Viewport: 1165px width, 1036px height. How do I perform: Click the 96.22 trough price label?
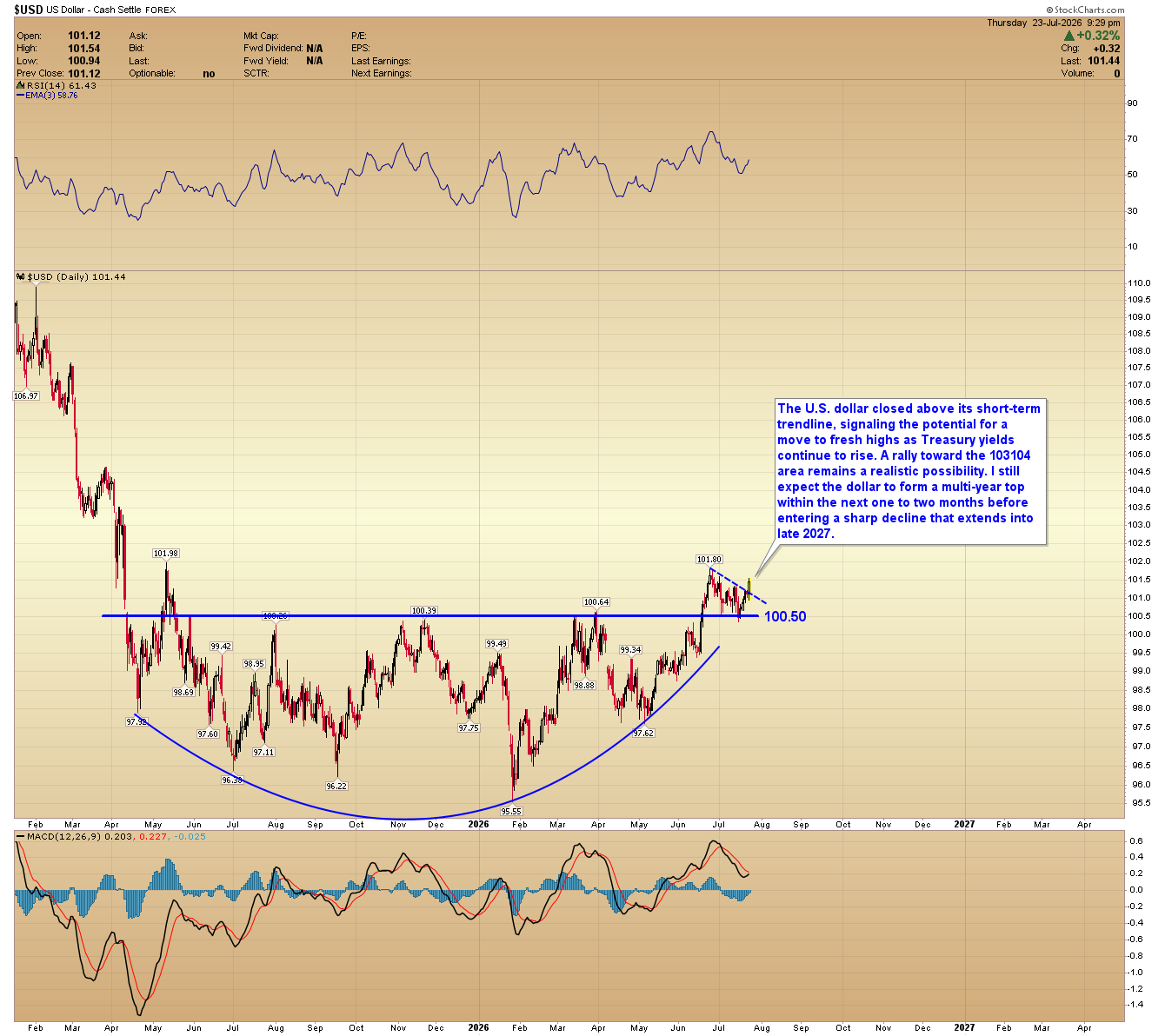click(x=336, y=786)
